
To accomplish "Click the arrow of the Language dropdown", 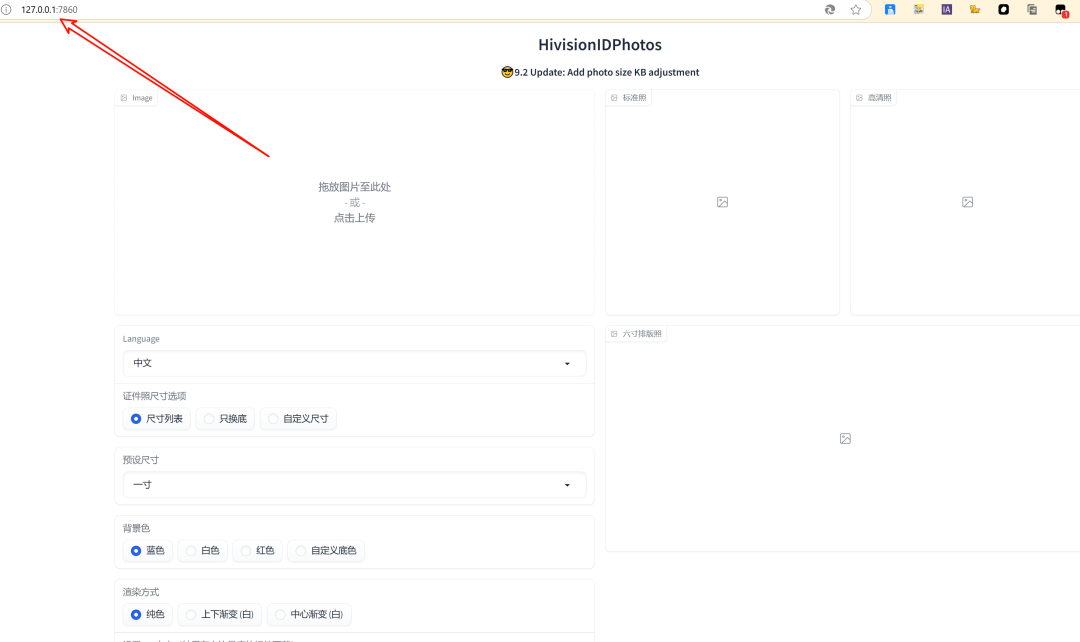I will coord(568,364).
